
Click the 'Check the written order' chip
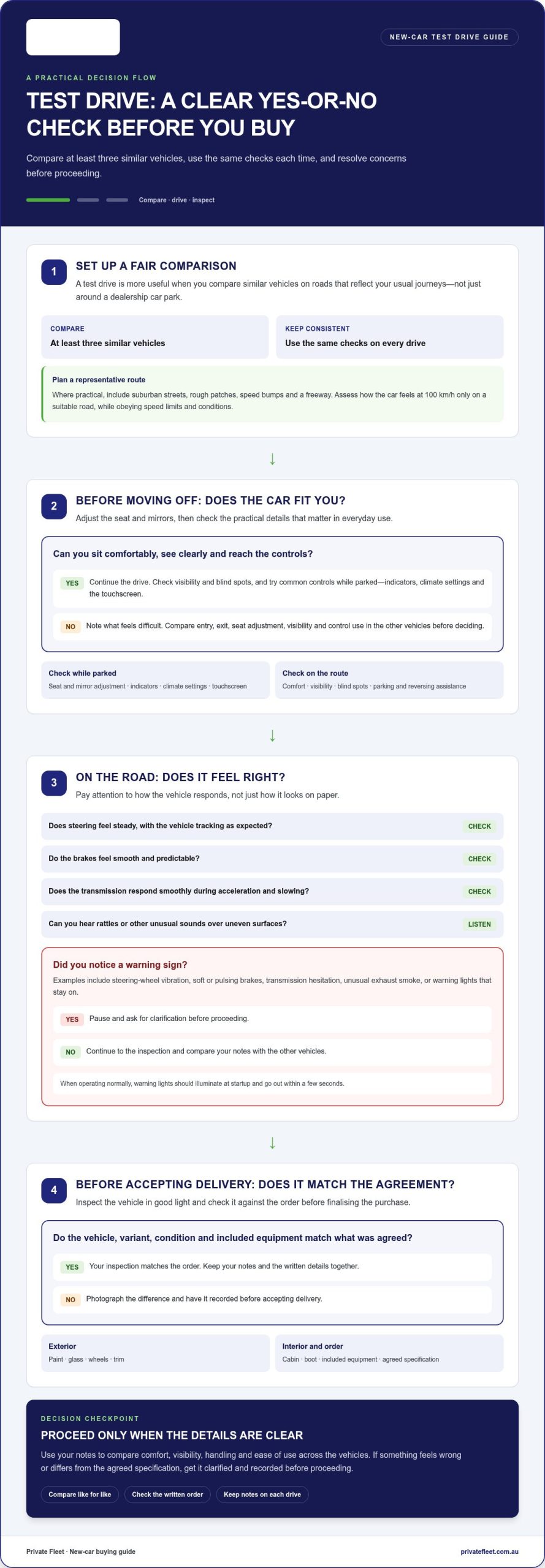[x=167, y=1494]
